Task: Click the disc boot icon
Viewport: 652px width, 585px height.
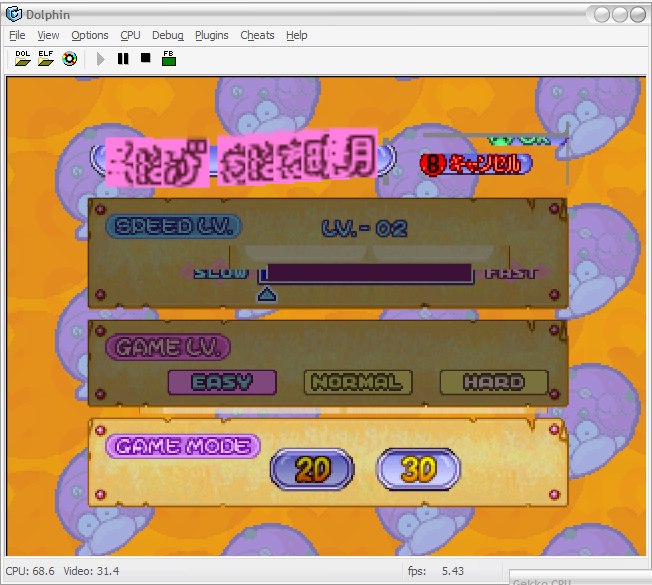Action: (x=69, y=59)
